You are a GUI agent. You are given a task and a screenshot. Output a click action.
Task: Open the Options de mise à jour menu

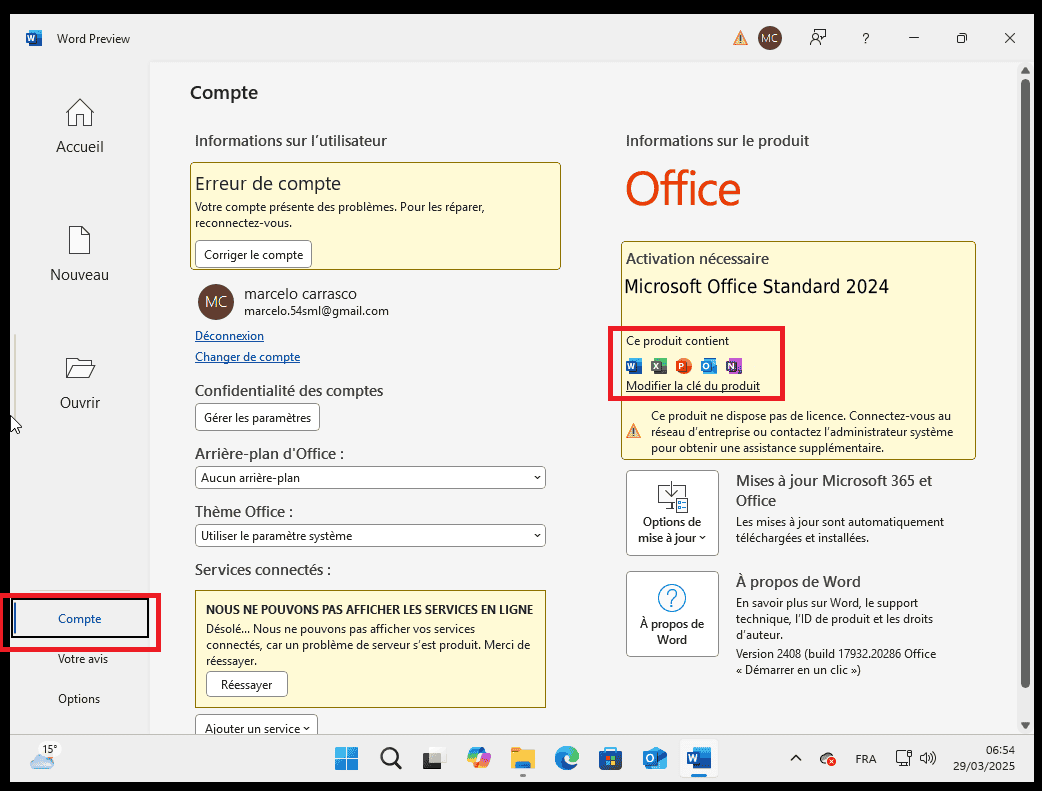click(x=672, y=514)
